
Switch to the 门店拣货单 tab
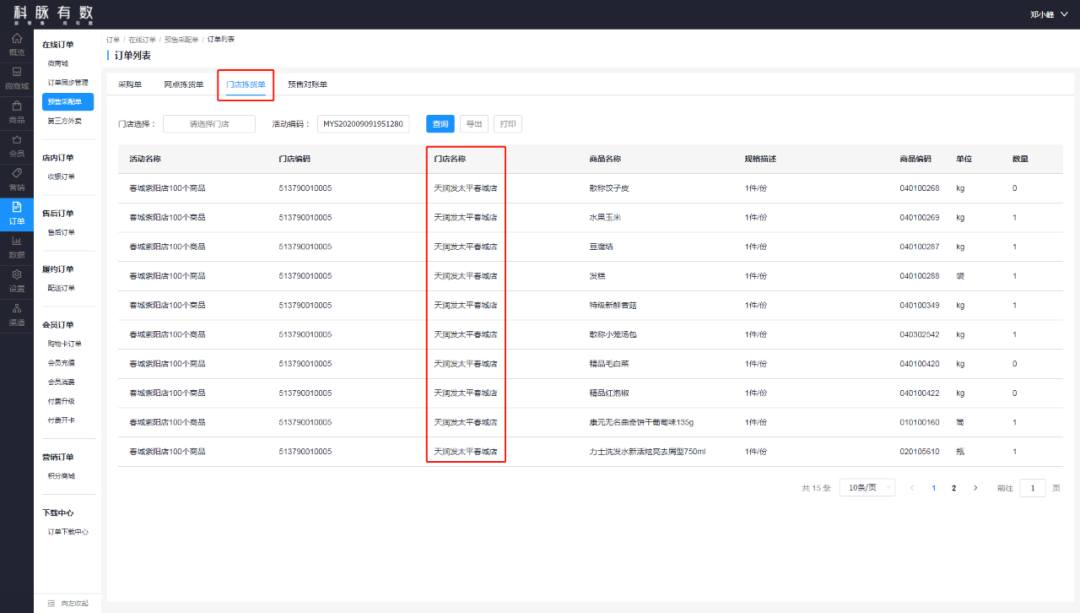[x=246, y=84]
